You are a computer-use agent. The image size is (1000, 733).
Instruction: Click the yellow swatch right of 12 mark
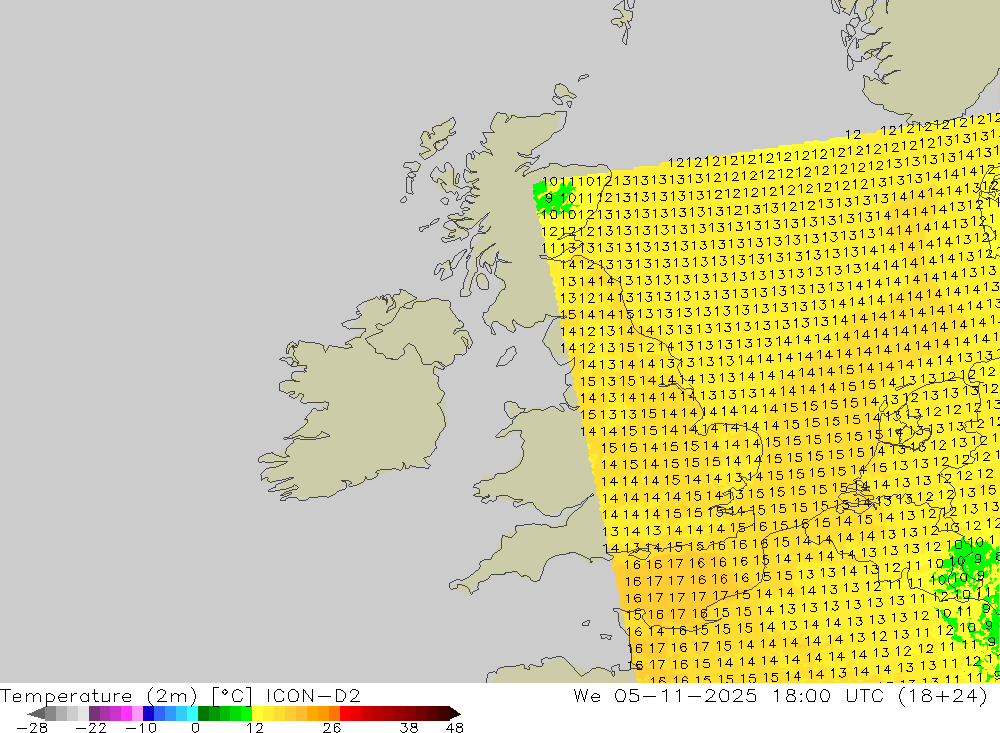[x=258, y=713]
